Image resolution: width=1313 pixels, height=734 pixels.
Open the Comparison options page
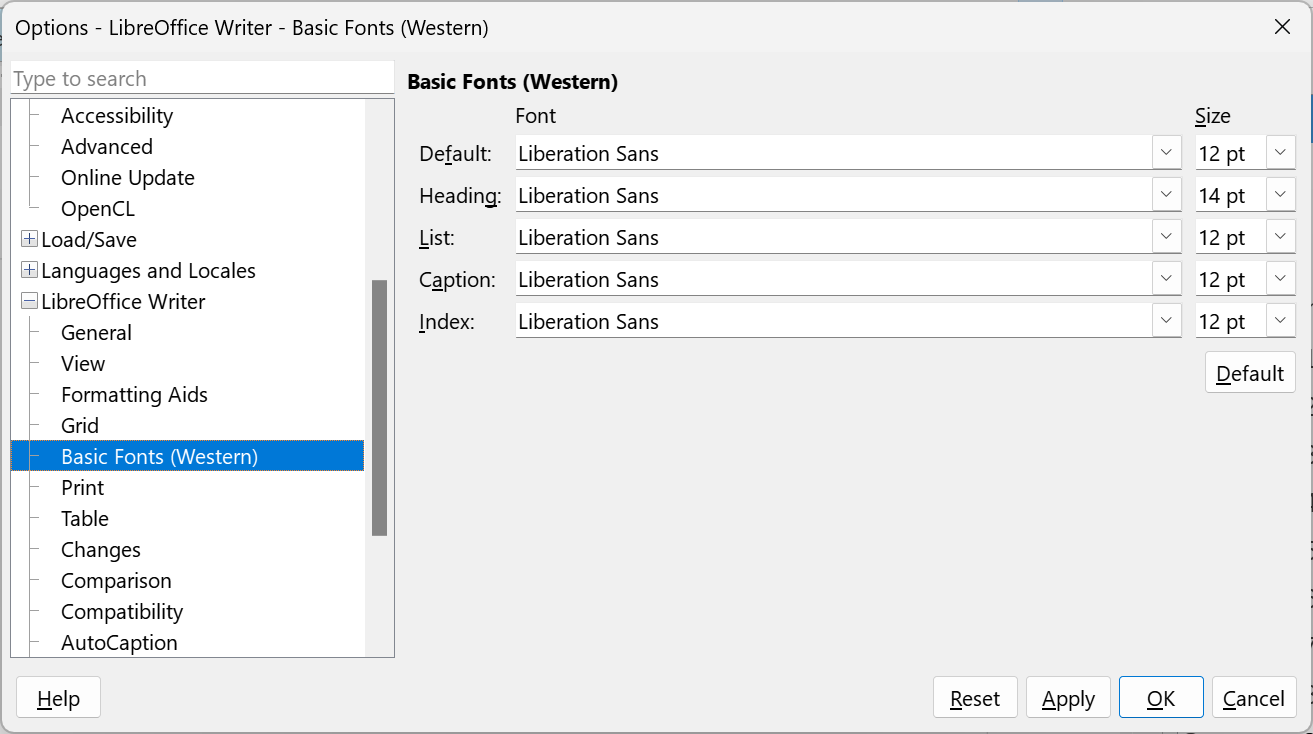pyautogui.click(x=116, y=581)
